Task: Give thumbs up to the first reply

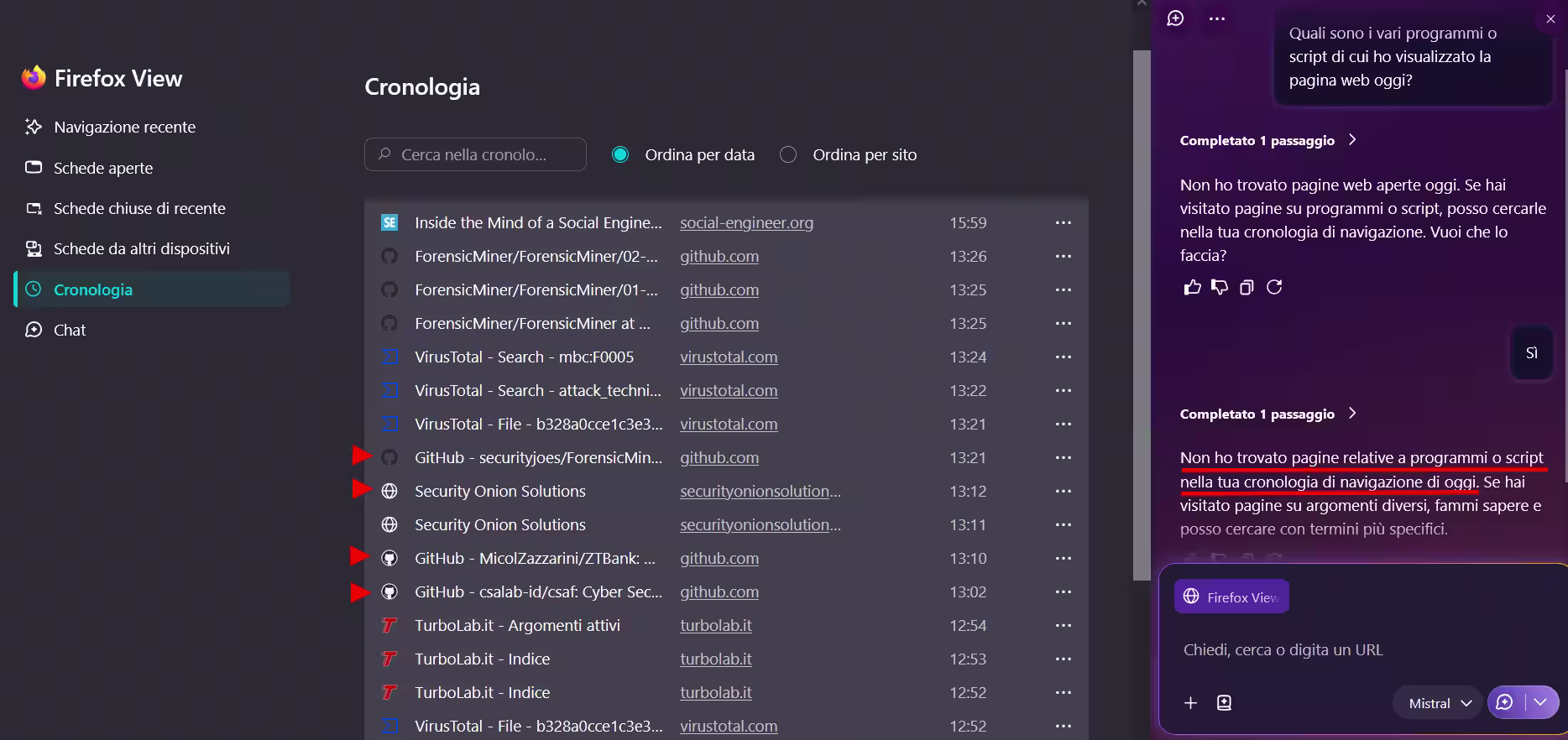Action: point(1192,288)
